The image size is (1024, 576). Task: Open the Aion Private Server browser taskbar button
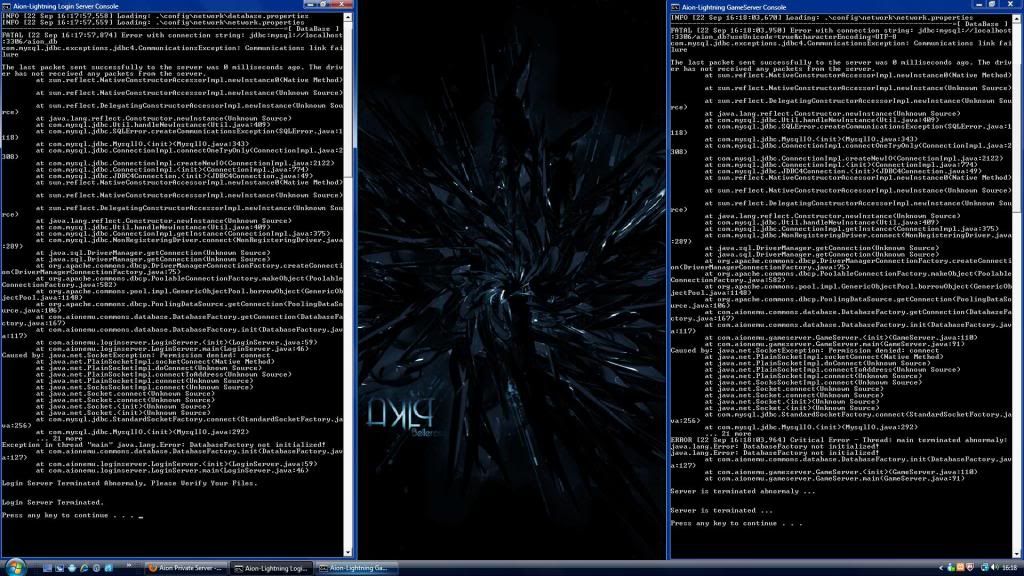point(185,567)
